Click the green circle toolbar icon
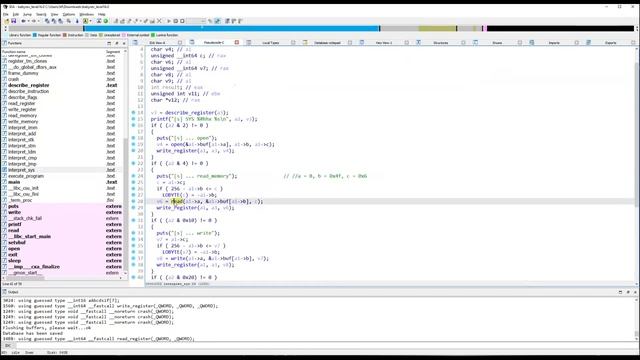 pos(106,21)
